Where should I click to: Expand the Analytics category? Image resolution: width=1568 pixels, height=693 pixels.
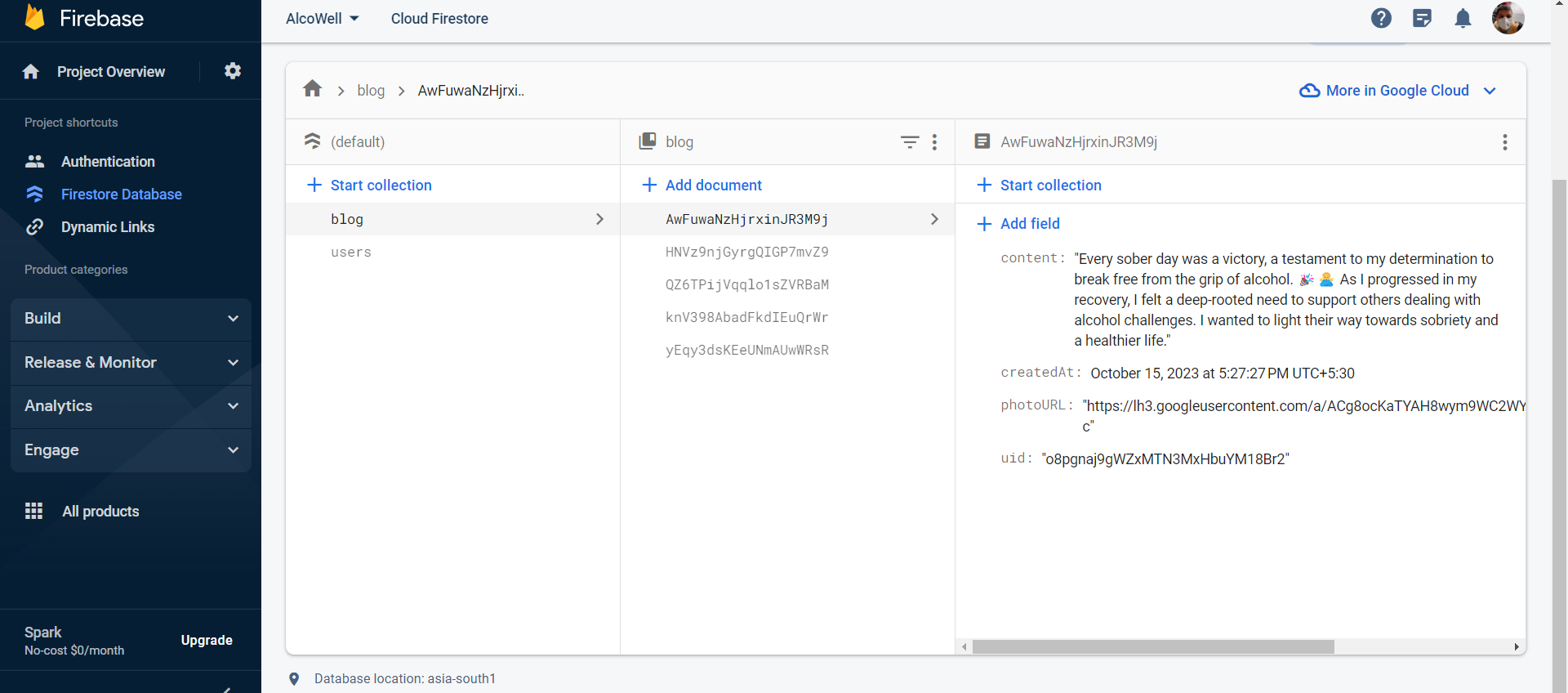click(131, 406)
